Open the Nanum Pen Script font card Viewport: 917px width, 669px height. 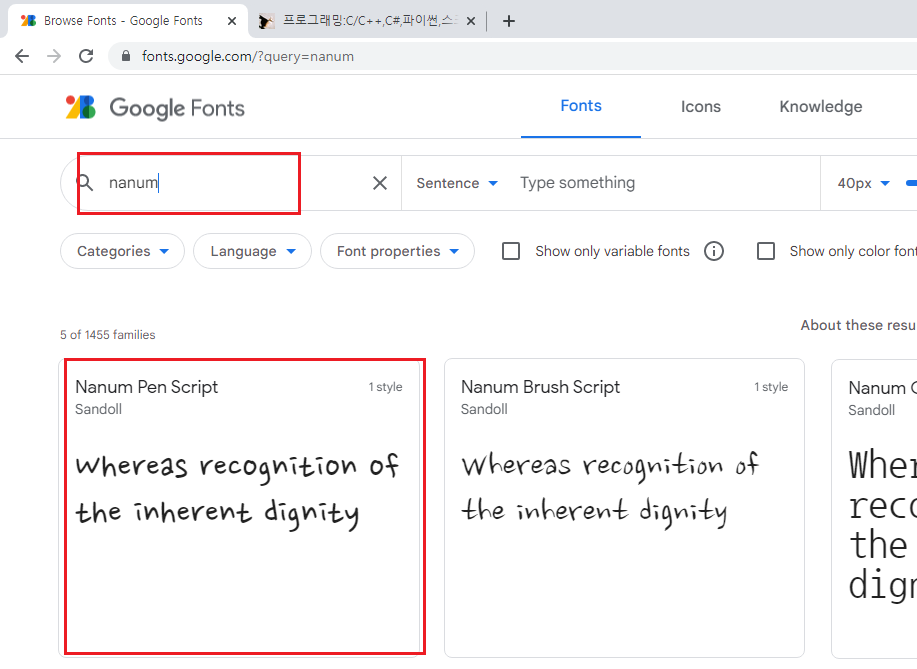pos(242,508)
